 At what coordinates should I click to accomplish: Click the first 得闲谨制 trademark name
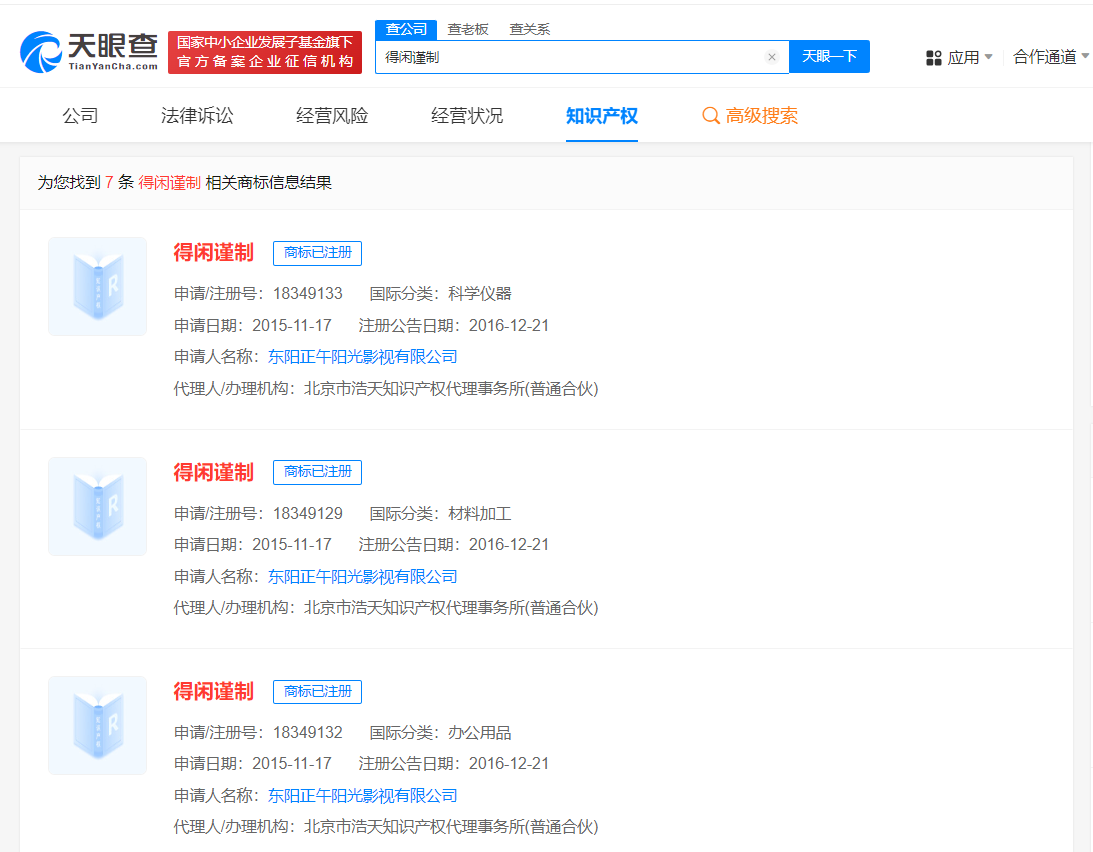(x=213, y=253)
